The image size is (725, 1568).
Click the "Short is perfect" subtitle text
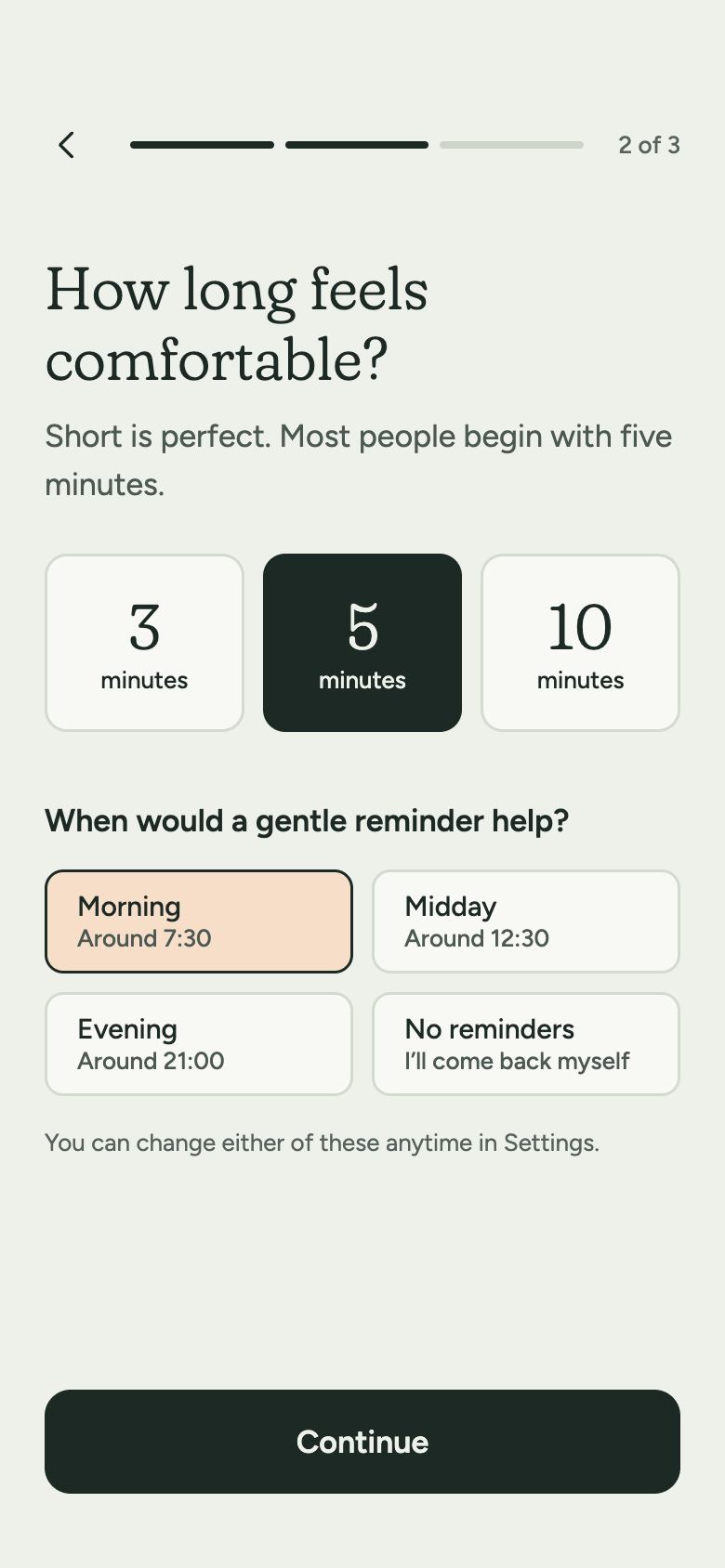click(359, 460)
